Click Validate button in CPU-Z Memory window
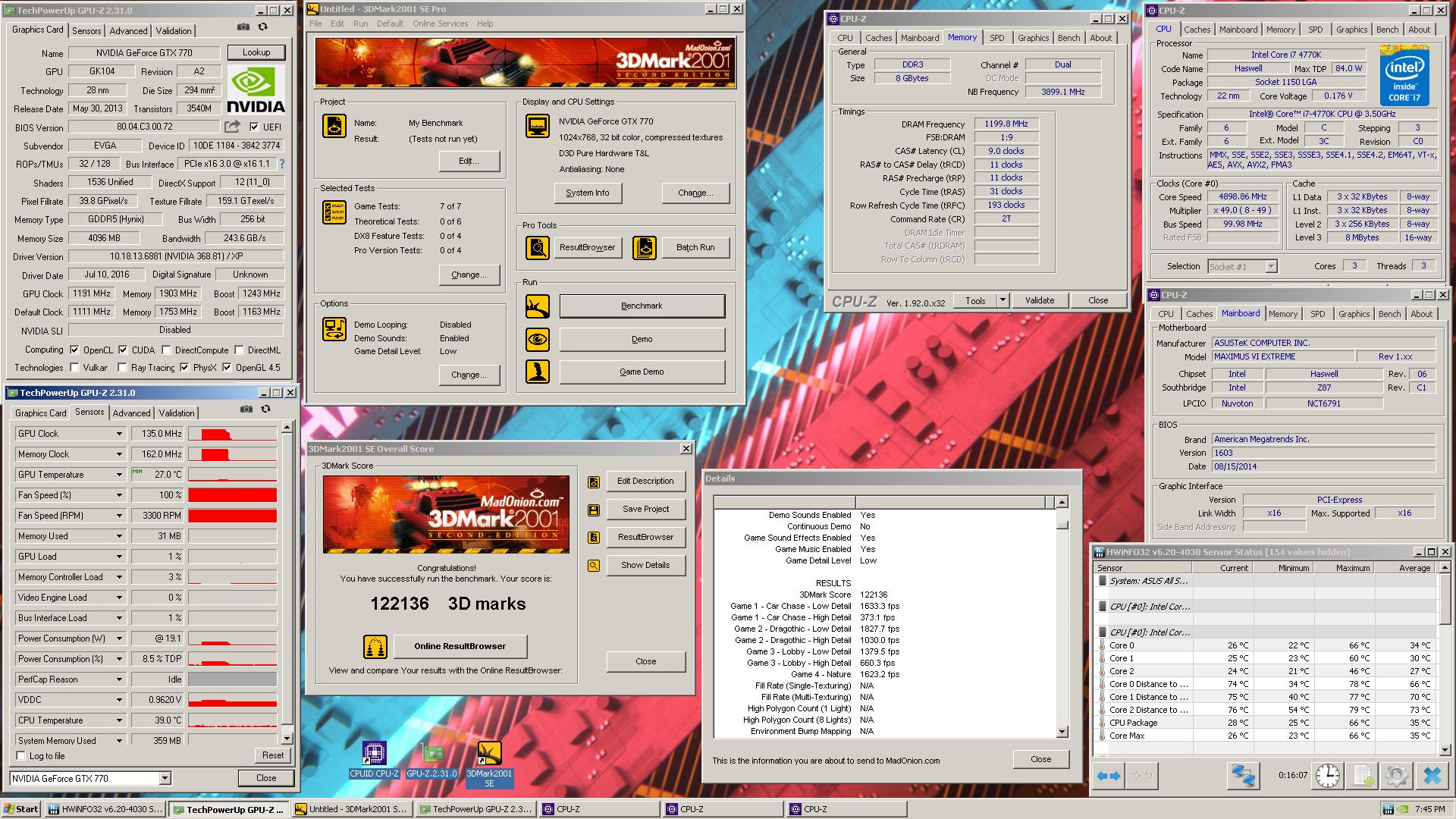The height and width of the screenshot is (819, 1456). click(x=1040, y=300)
